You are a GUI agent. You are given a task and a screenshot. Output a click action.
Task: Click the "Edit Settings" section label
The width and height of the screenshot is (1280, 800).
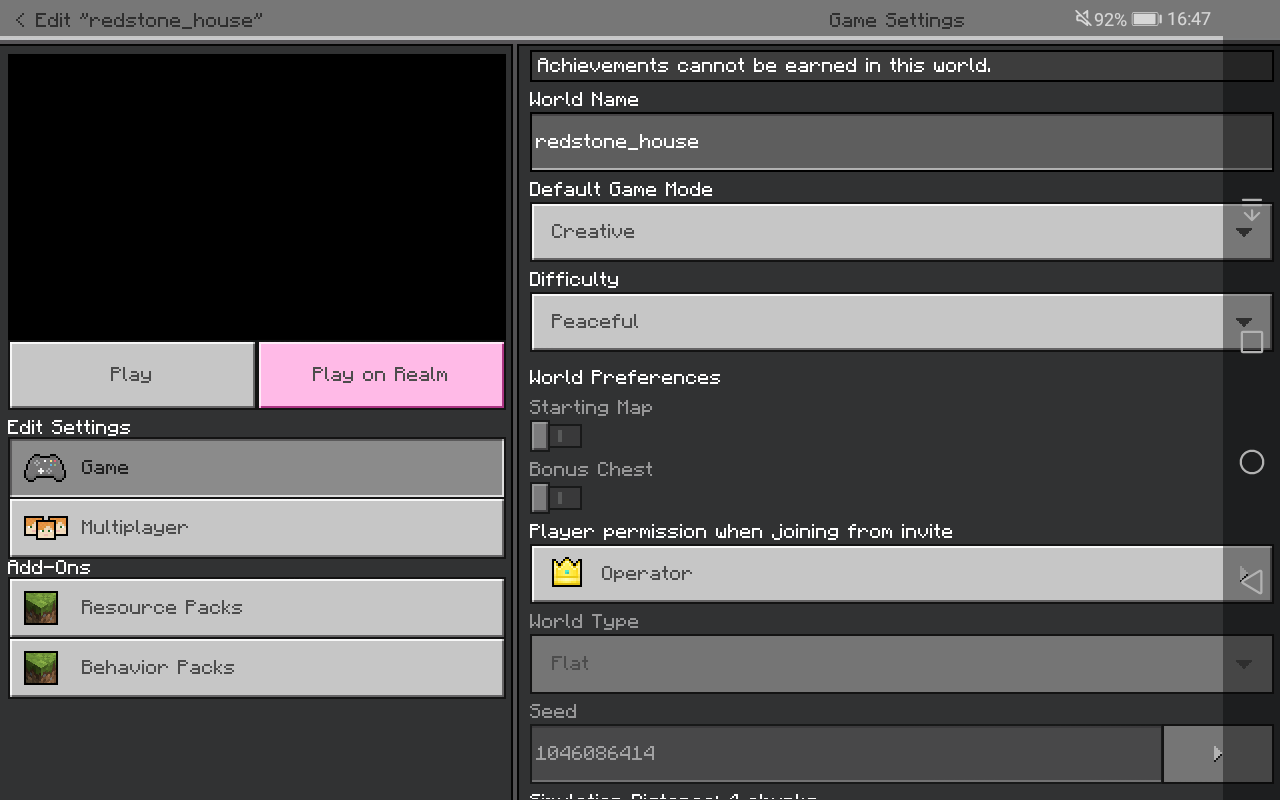(x=69, y=428)
